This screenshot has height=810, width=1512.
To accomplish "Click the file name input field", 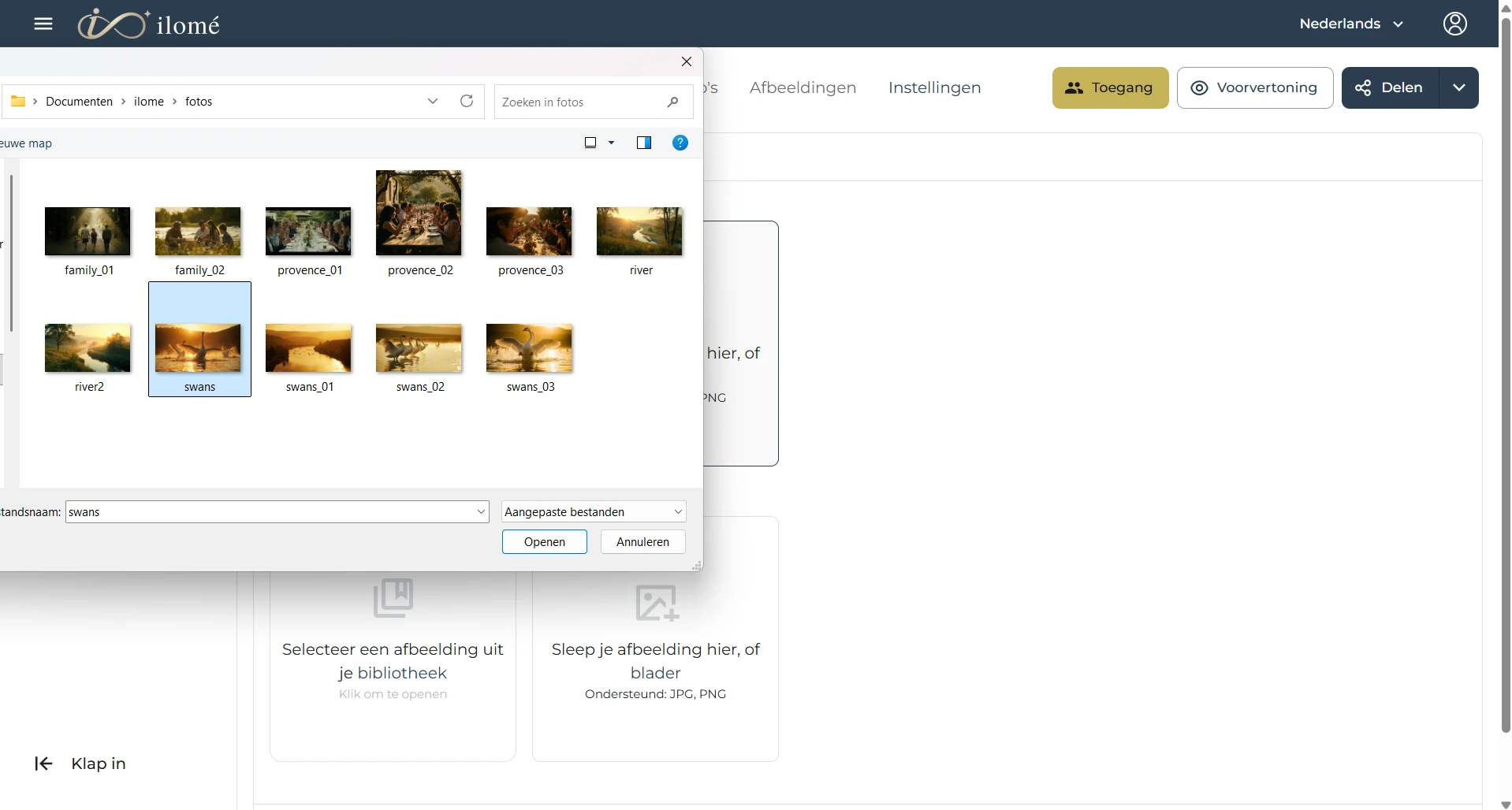I will (277, 512).
